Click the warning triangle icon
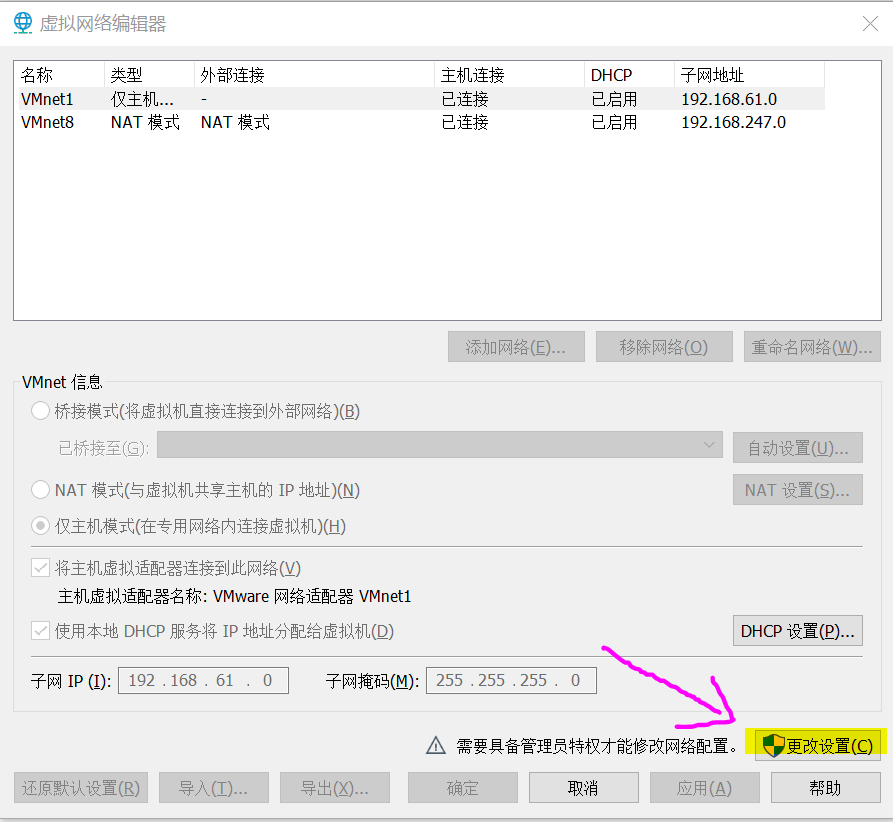893x822 pixels. coord(436,745)
